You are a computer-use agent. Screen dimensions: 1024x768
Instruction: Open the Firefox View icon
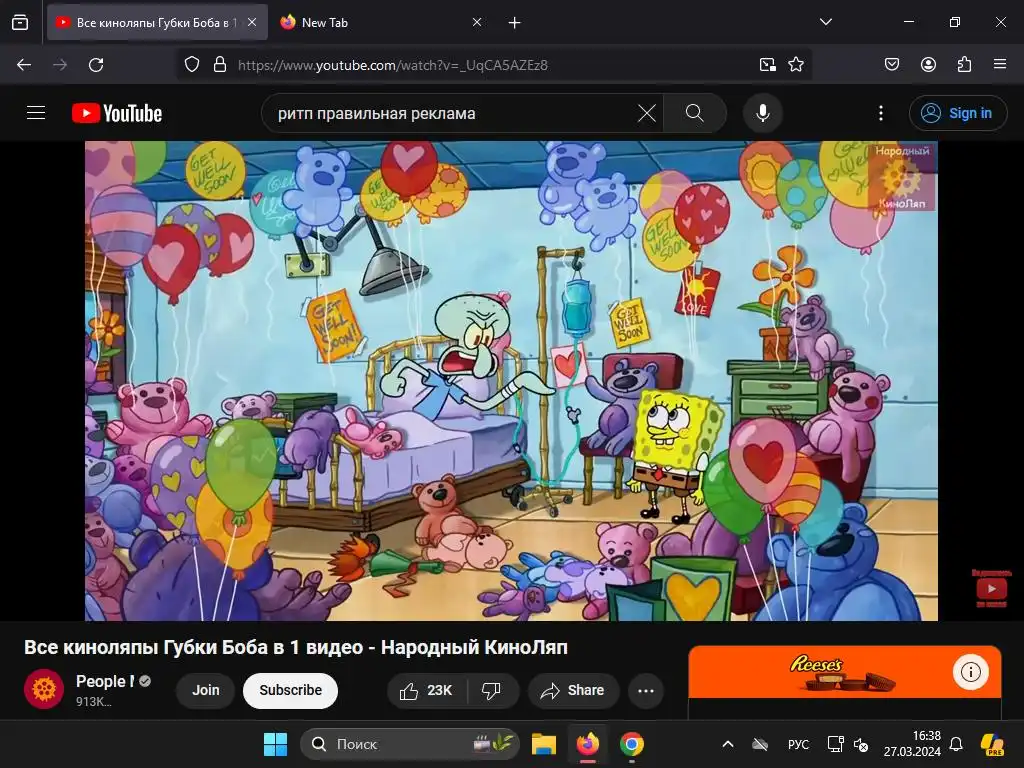click(x=20, y=22)
